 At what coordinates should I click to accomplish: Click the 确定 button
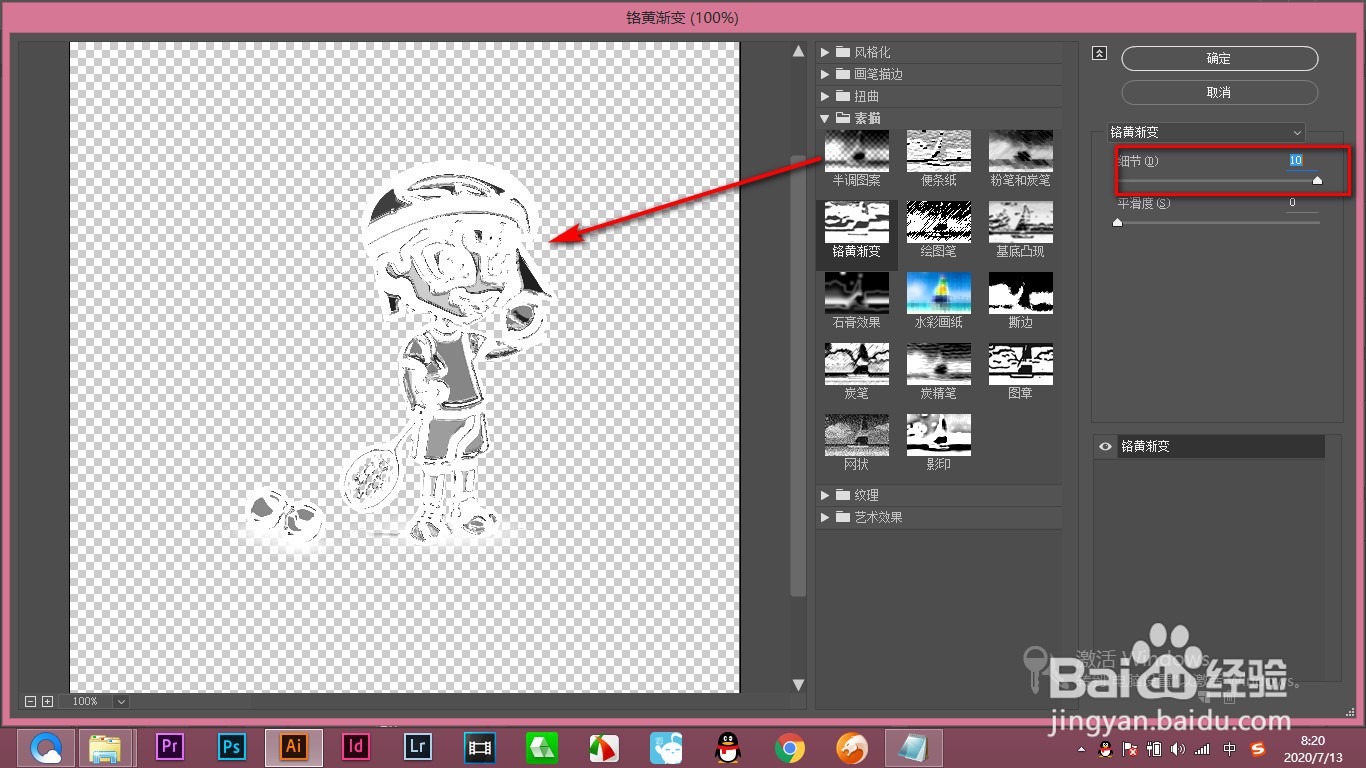tap(1219, 59)
